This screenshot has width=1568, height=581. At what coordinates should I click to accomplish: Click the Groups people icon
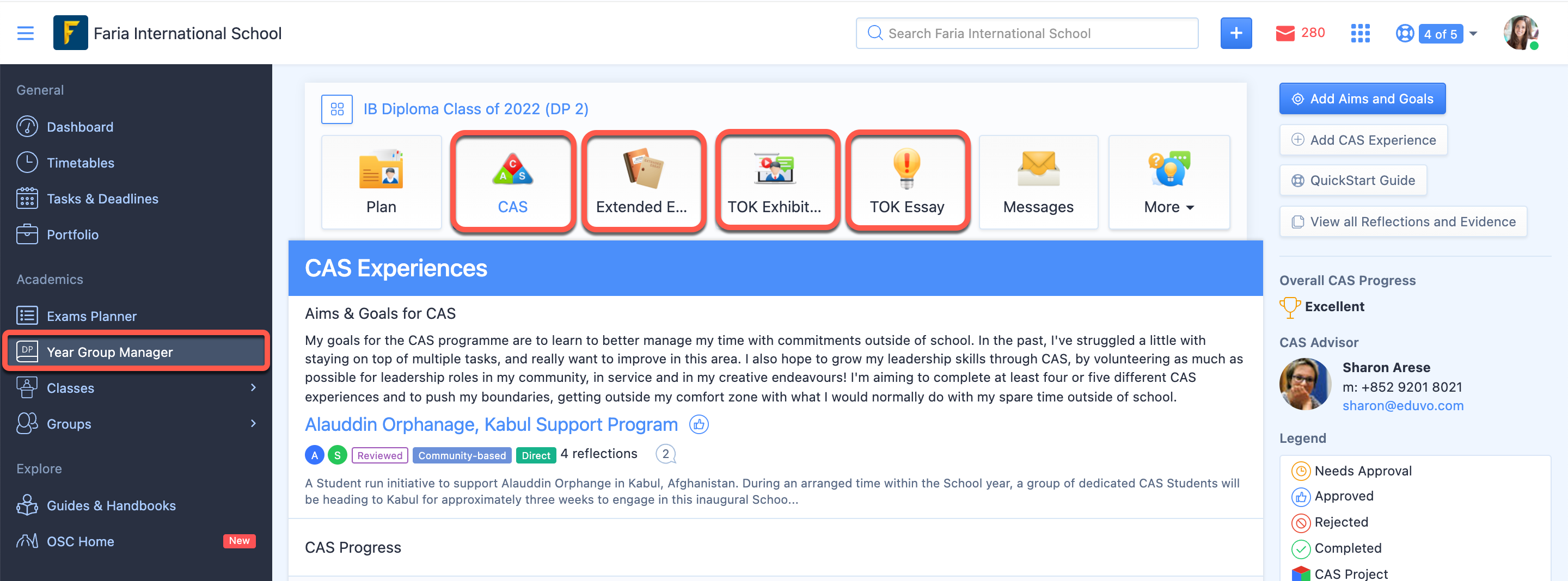click(27, 423)
